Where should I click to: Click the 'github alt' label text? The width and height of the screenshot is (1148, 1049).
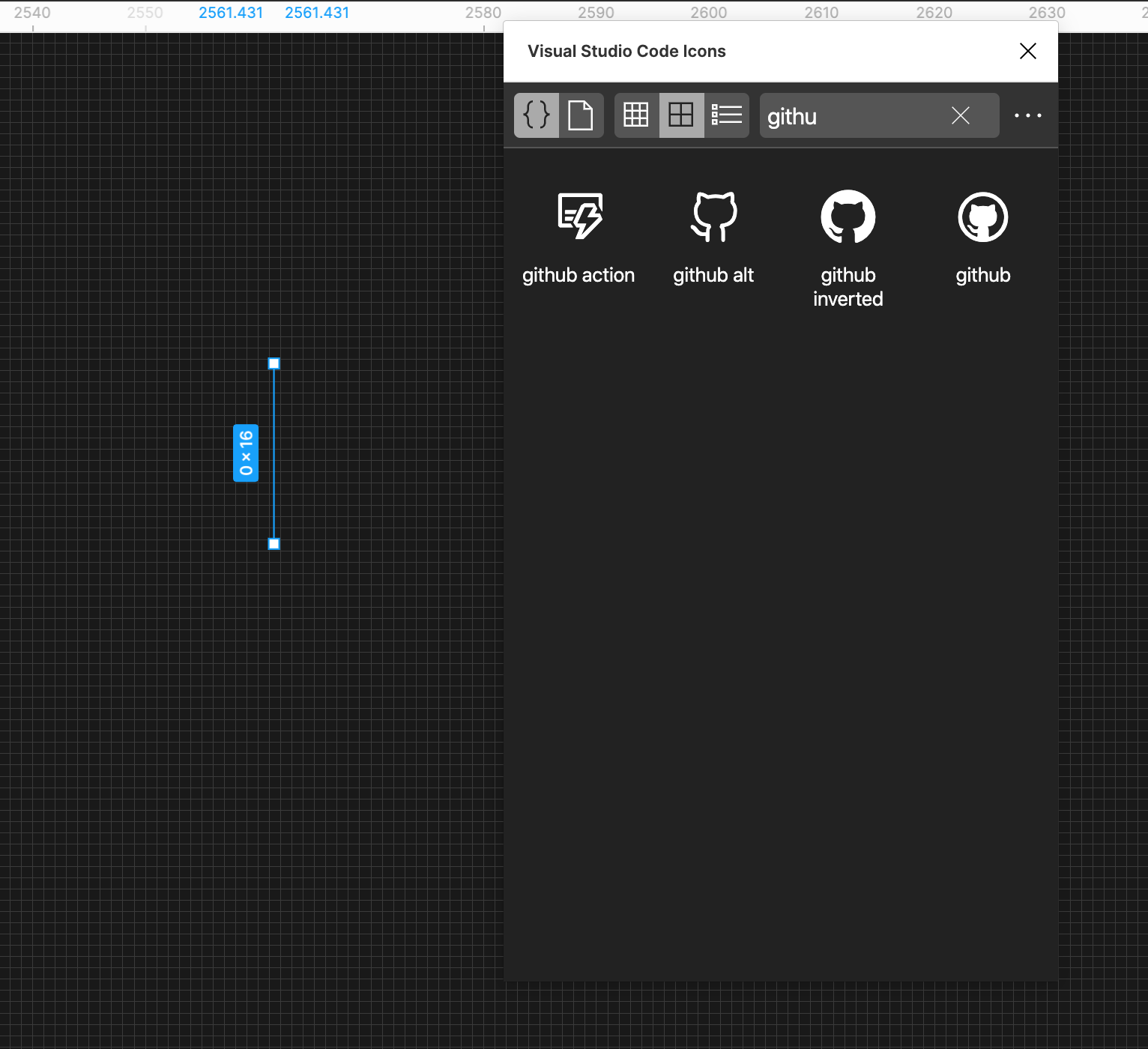point(713,276)
